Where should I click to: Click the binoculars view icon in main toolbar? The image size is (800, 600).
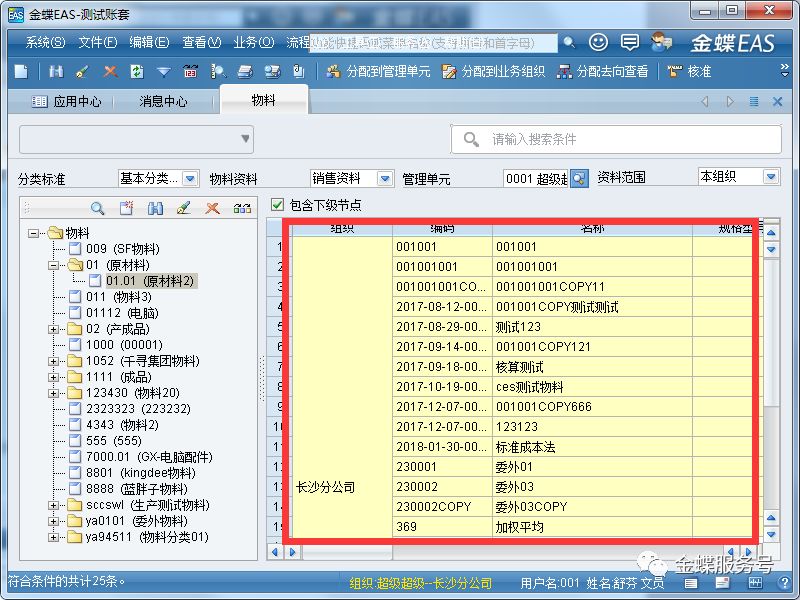pos(56,71)
